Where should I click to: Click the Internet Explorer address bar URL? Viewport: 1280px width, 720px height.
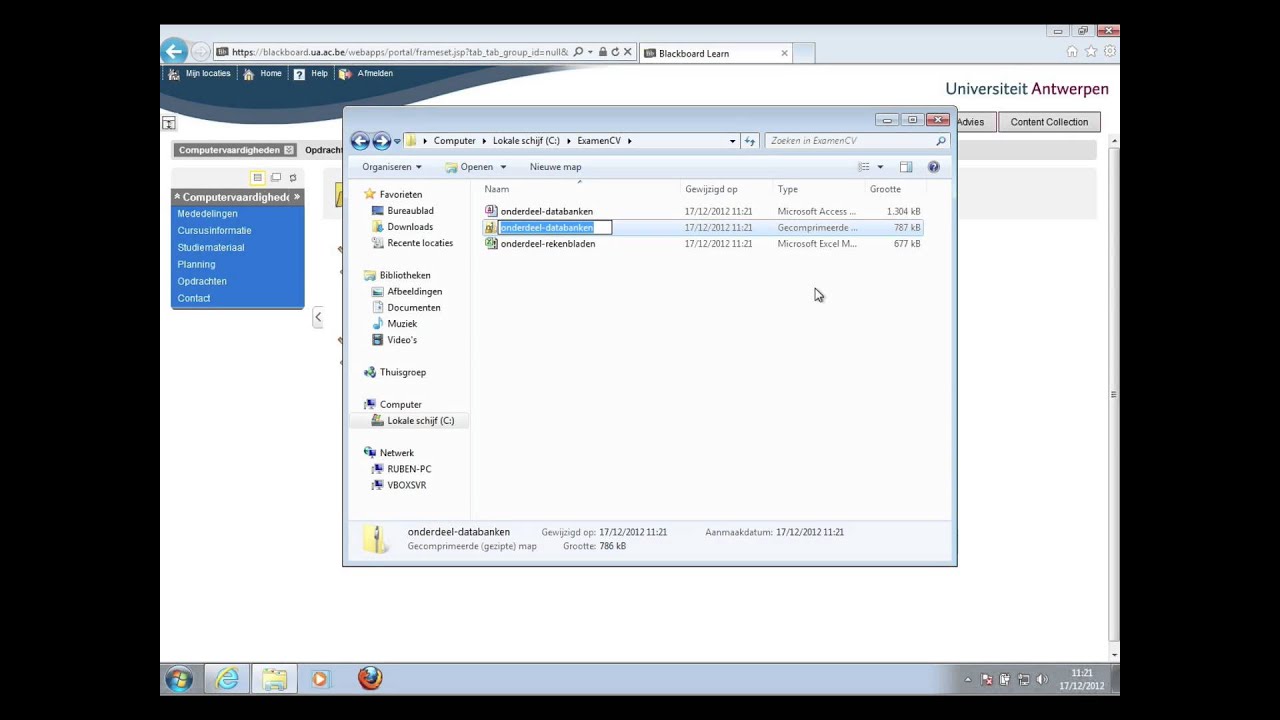(400, 52)
